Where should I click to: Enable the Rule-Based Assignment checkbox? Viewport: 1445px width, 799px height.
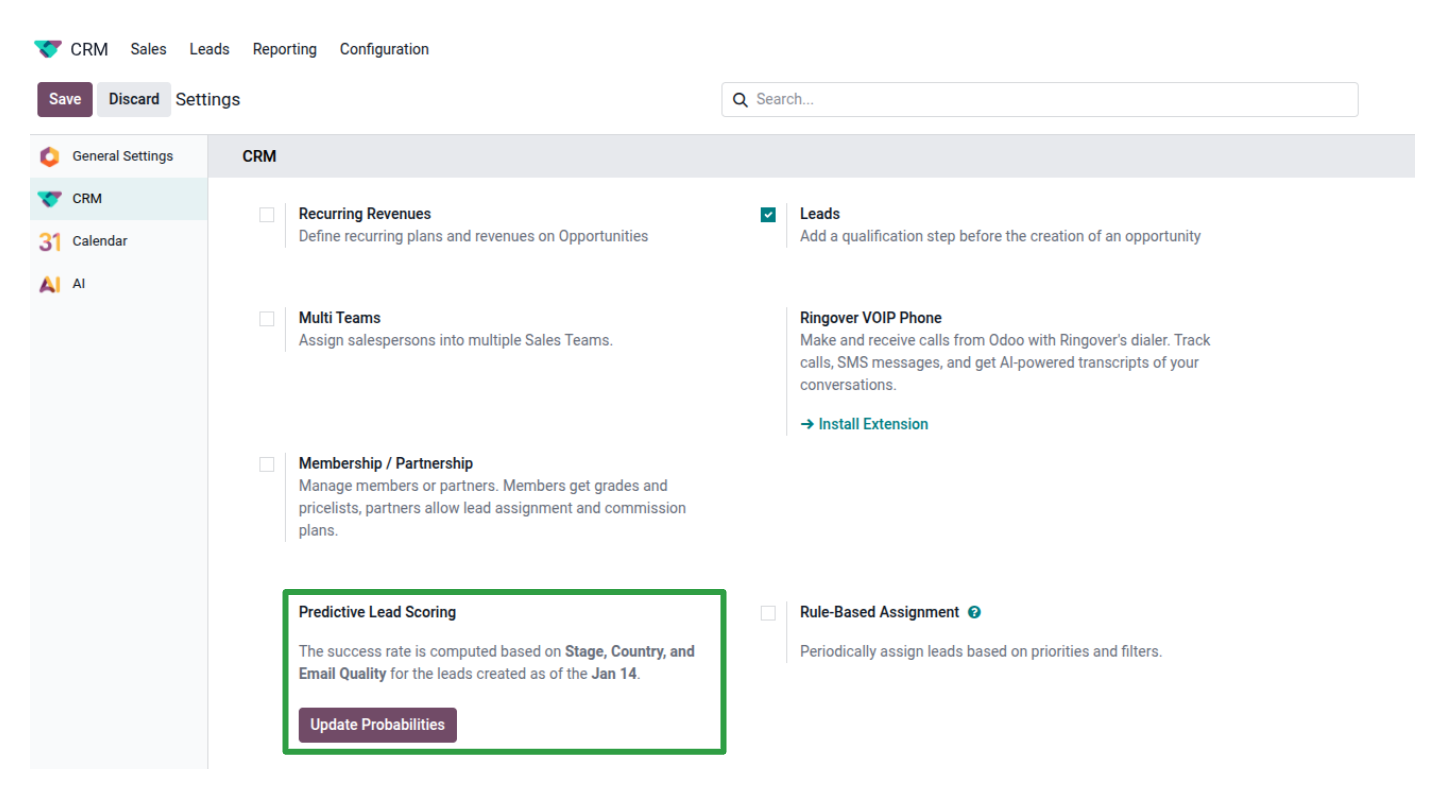click(768, 613)
